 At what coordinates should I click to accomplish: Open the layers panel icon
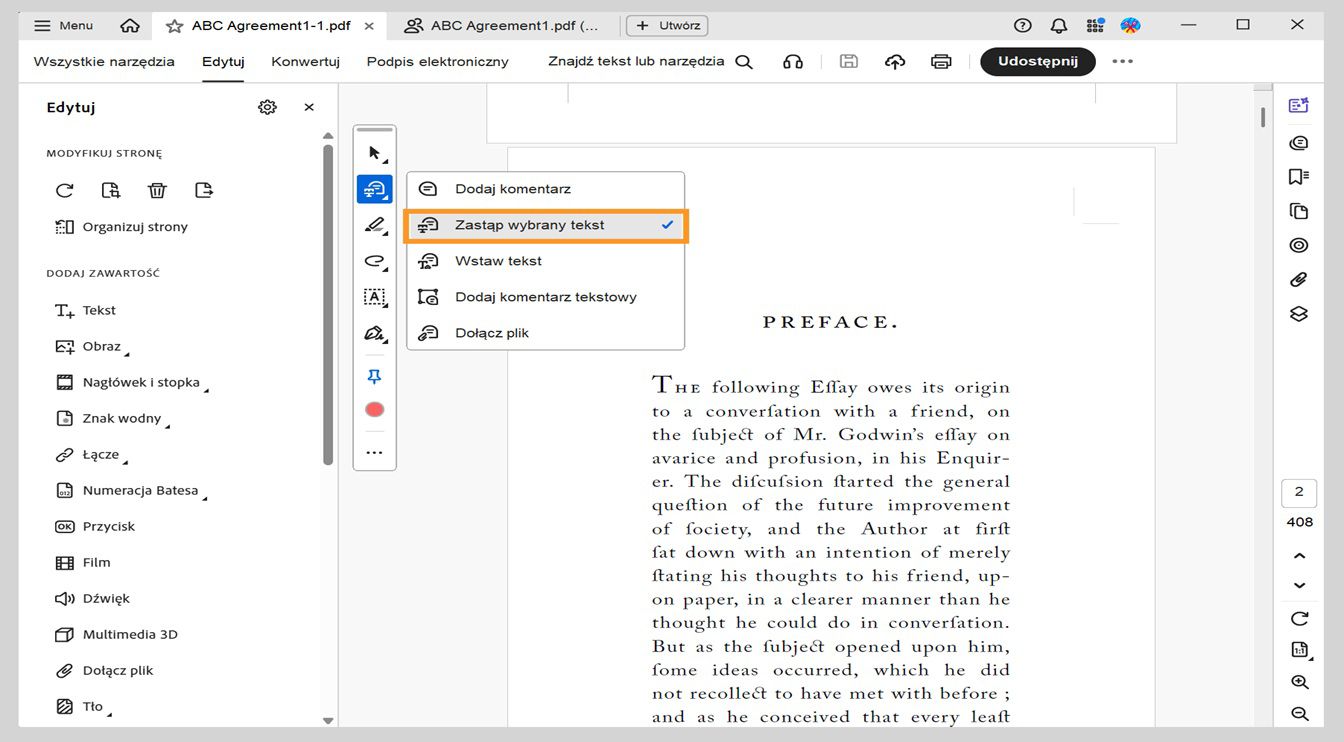point(1299,314)
